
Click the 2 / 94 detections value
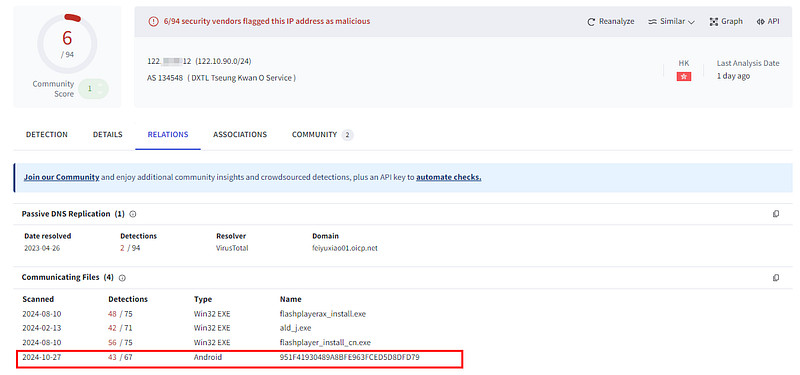[131, 248]
